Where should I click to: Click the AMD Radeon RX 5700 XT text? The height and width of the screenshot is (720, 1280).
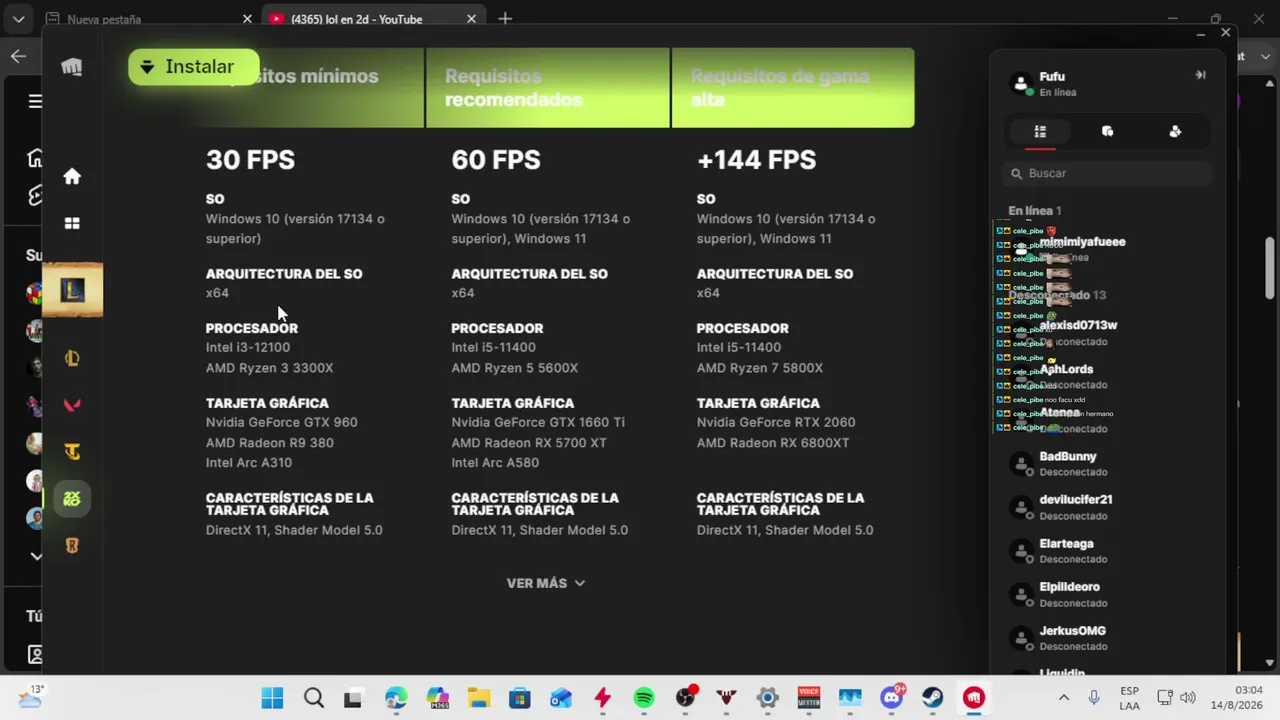pos(529,443)
